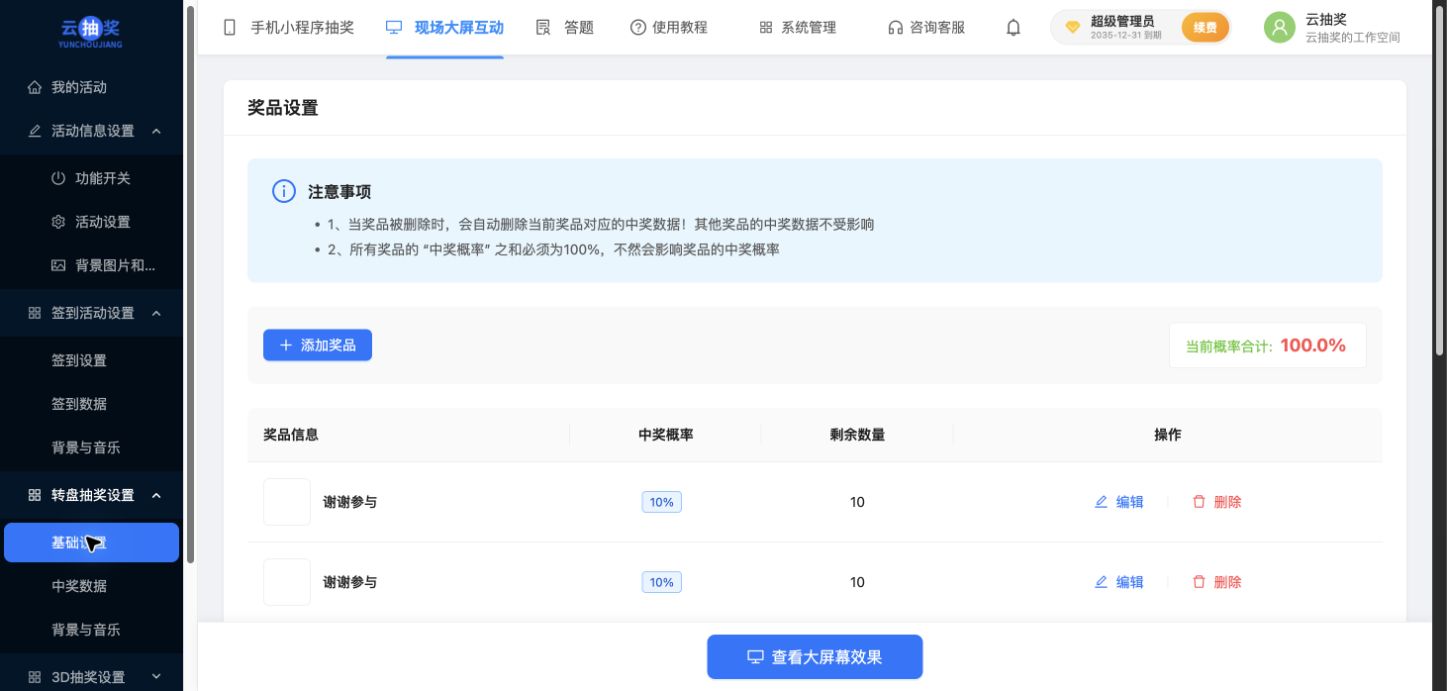Open 签到数据 in the sidebar
Image resolution: width=1447 pixels, height=691 pixels.
pyautogui.click(x=79, y=404)
